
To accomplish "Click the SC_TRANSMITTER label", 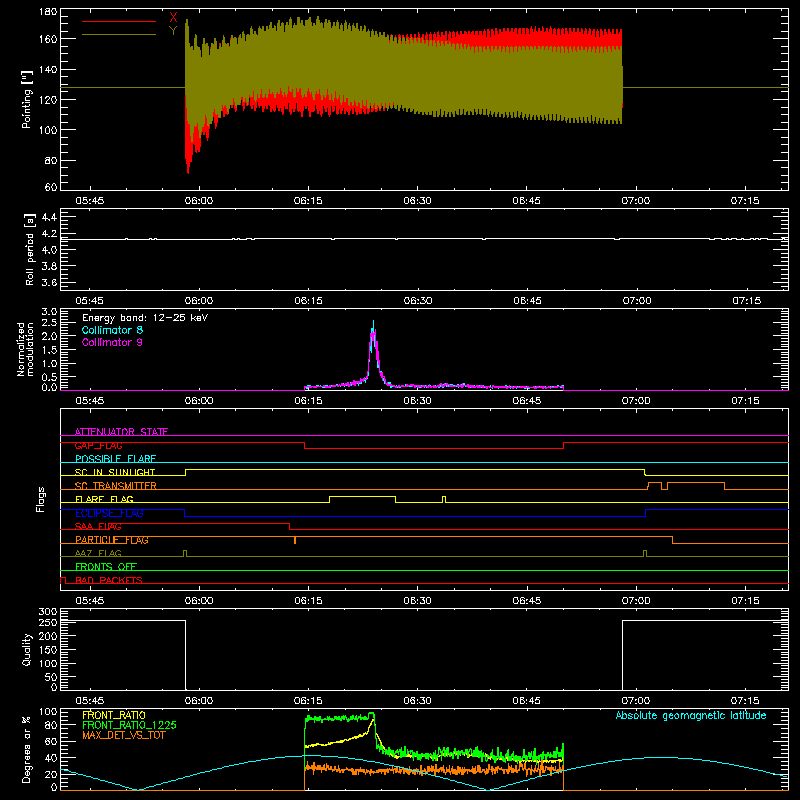I will pos(116,486).
